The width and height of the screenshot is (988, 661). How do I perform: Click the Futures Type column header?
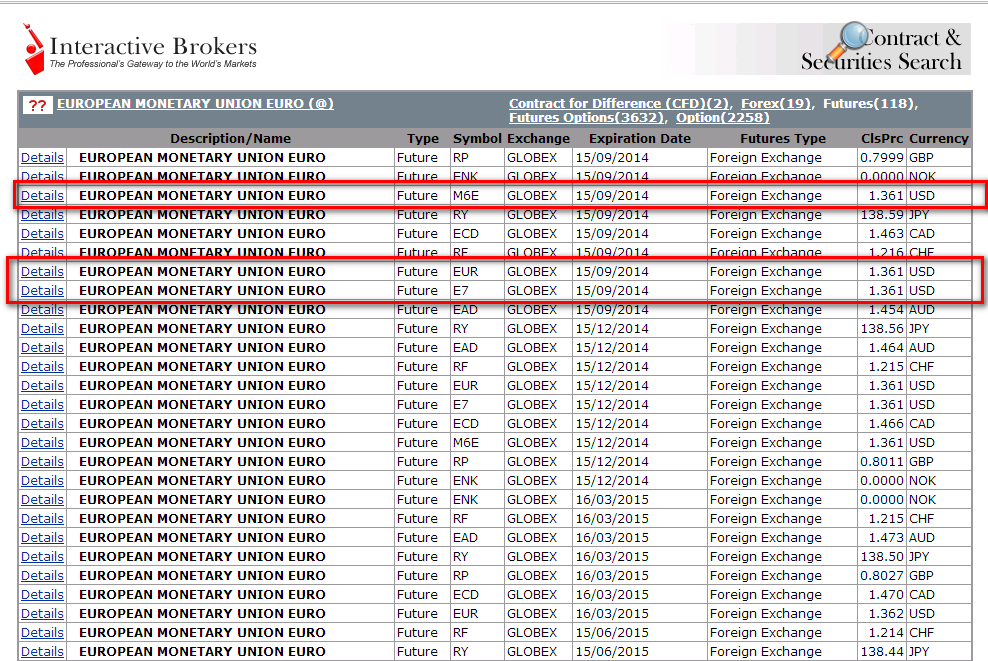[783, 139]
